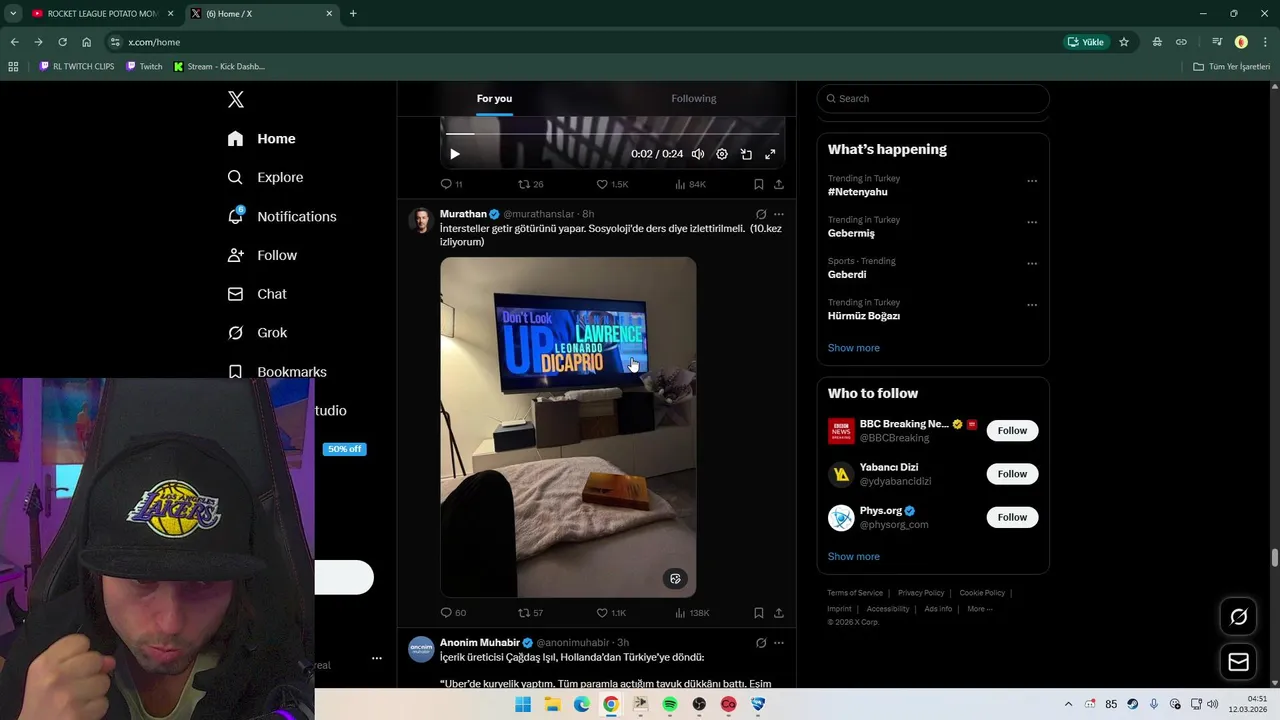Open Chat in sidebar
This screenshot has height=720, width=1280.
pos(258,294)
